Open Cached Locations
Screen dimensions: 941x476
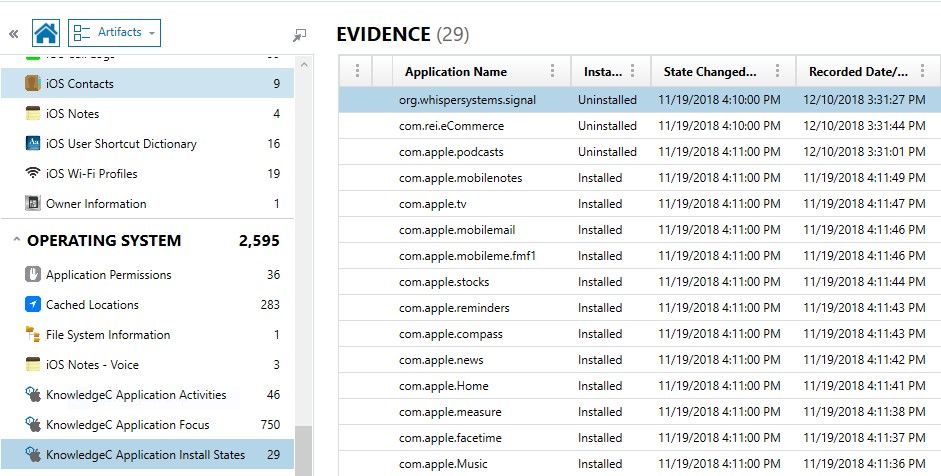147,305
